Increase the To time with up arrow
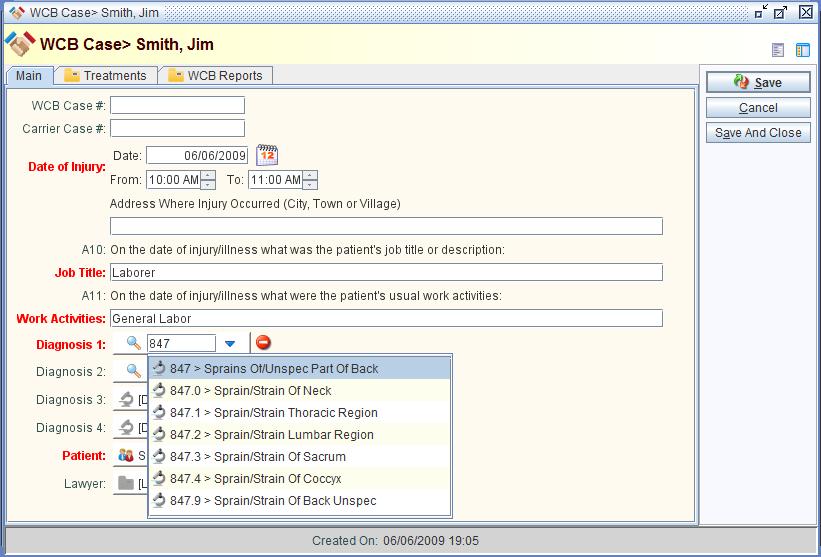 point(310,175)
